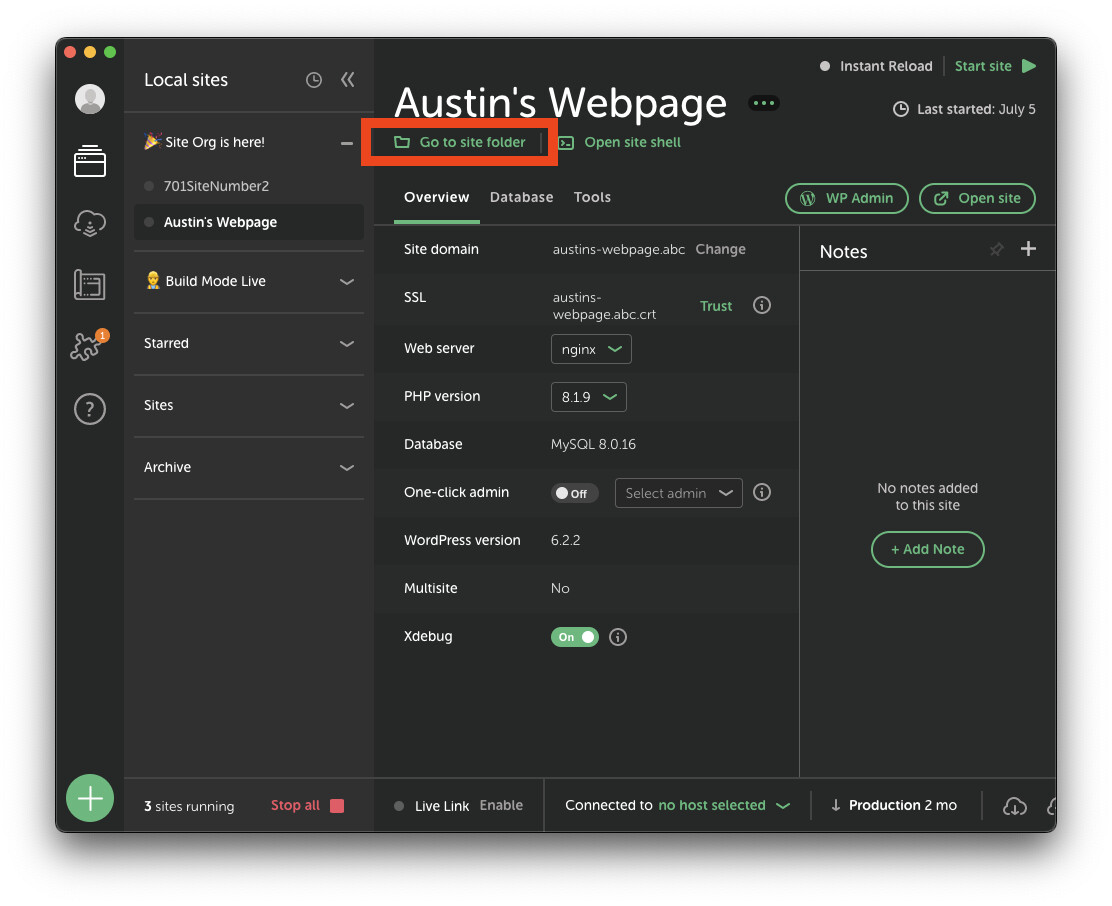Click the Austin's Webpage title
Image resolution: width=1112 pixels, height=906 pixels.
[x=560, y=103]
